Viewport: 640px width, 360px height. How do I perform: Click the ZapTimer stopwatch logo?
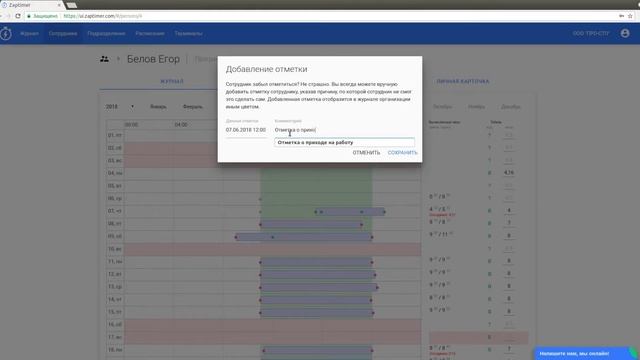(x=6, y=33)
